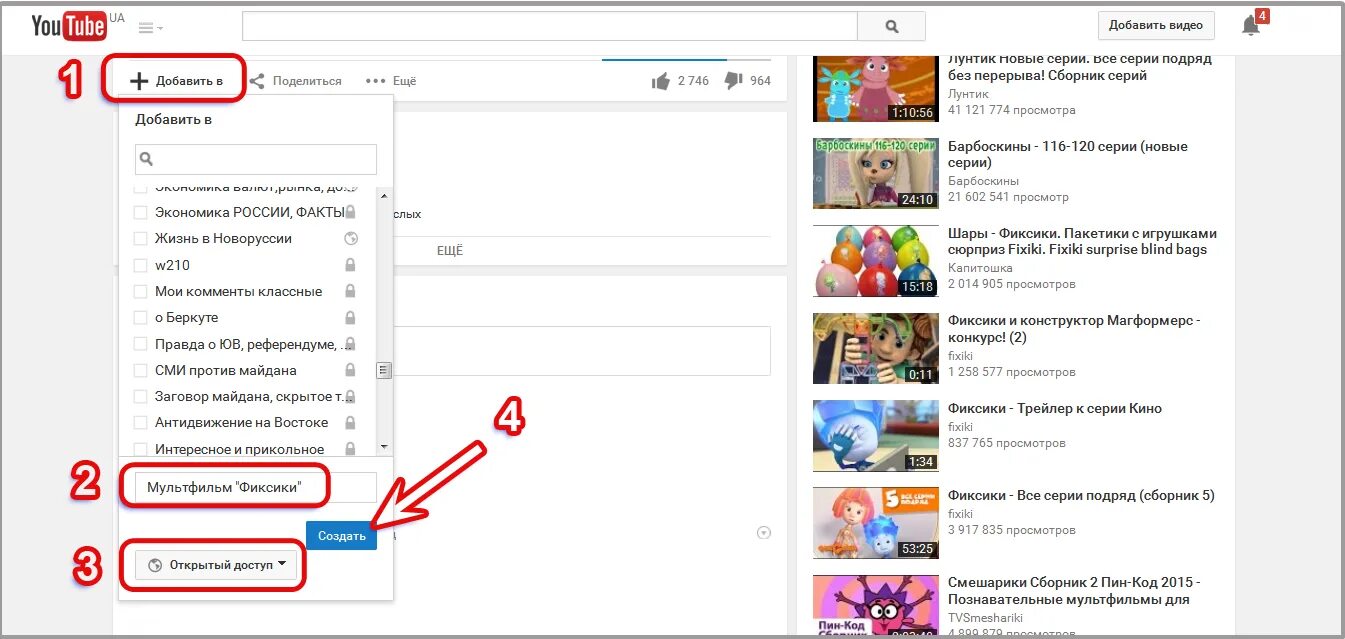Click the YouTube logo
This screenshot has height=639, width=1345.
(68, 26)
